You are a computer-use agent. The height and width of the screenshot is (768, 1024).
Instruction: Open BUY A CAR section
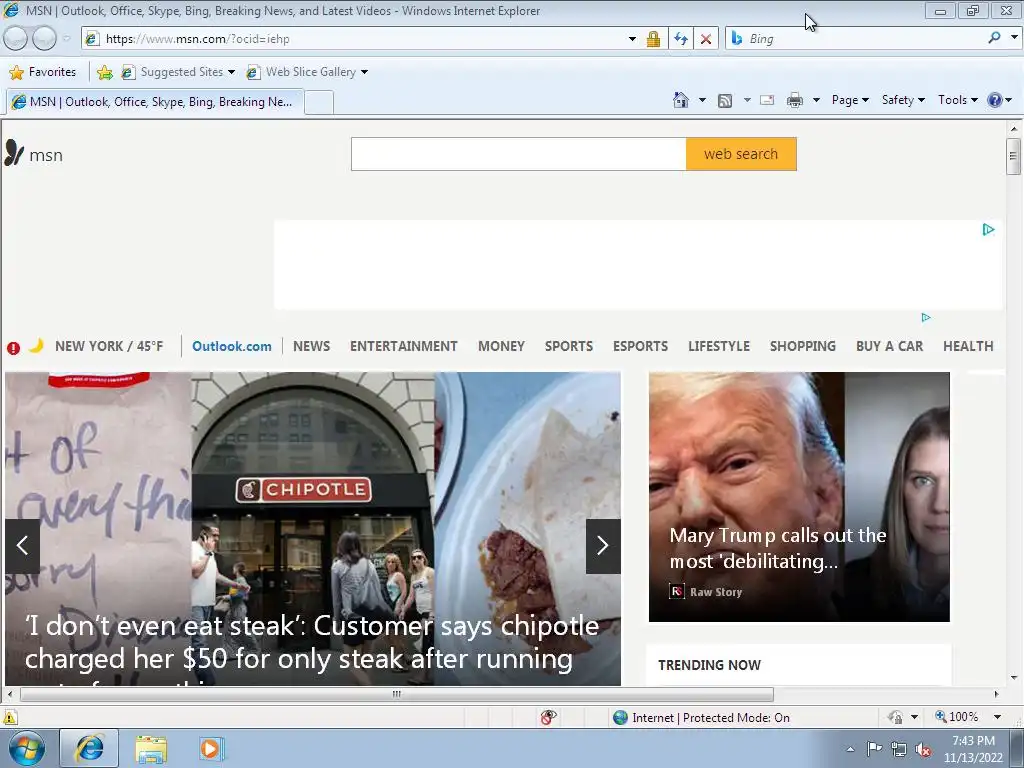[889, 346]
